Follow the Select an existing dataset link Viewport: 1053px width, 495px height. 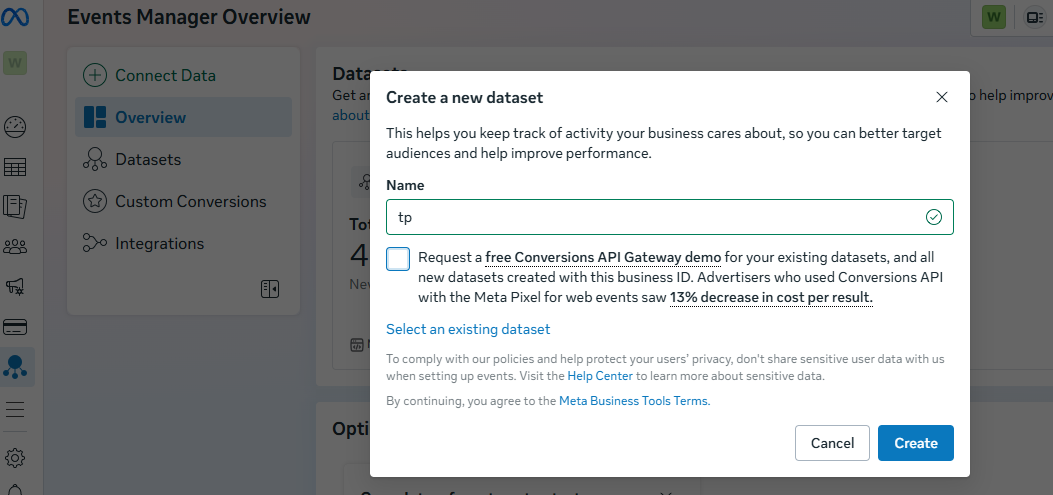(x=468, y=329)
